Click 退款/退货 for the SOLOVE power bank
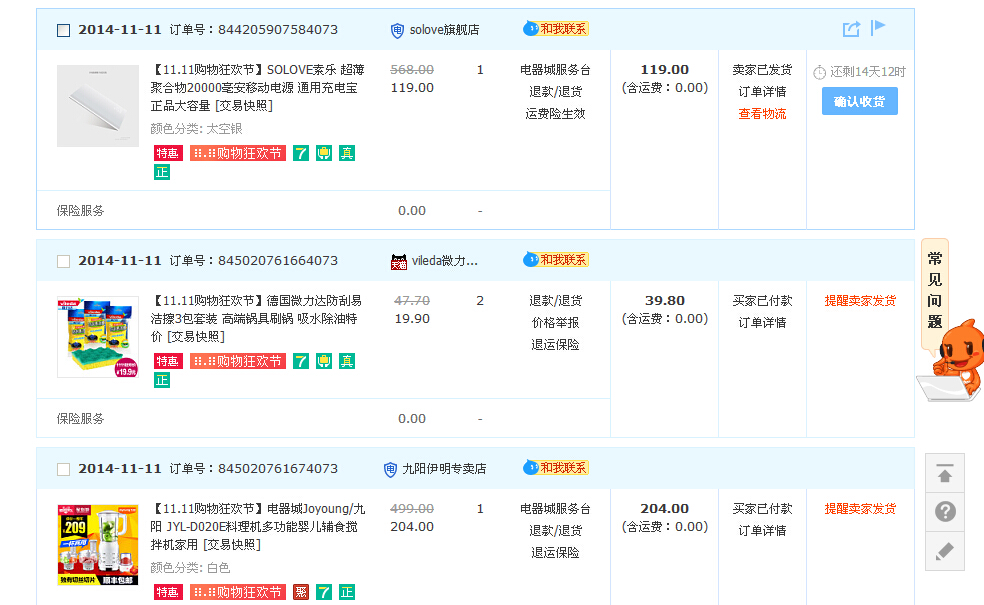This screenshot has width=984, height=605. pos(555,92)
